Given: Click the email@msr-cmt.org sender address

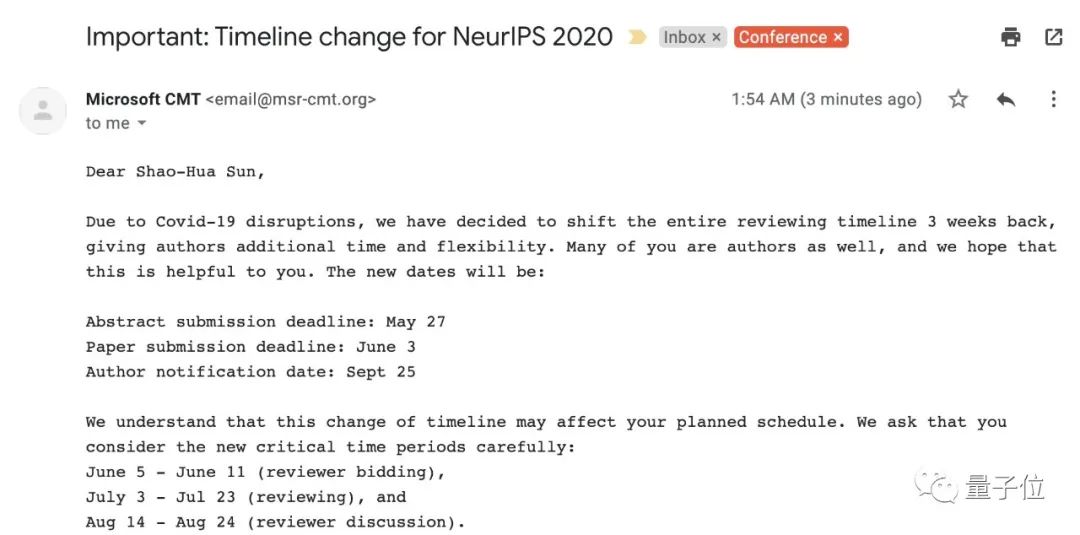Looking at the screenshot, I should 291,99.
